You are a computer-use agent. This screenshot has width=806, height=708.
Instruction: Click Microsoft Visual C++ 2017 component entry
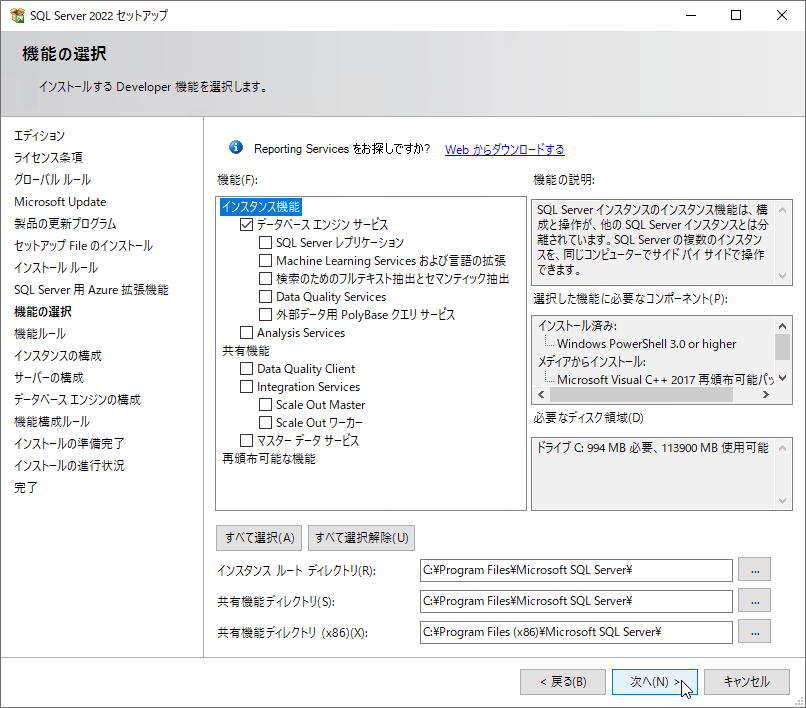[665, 380]
